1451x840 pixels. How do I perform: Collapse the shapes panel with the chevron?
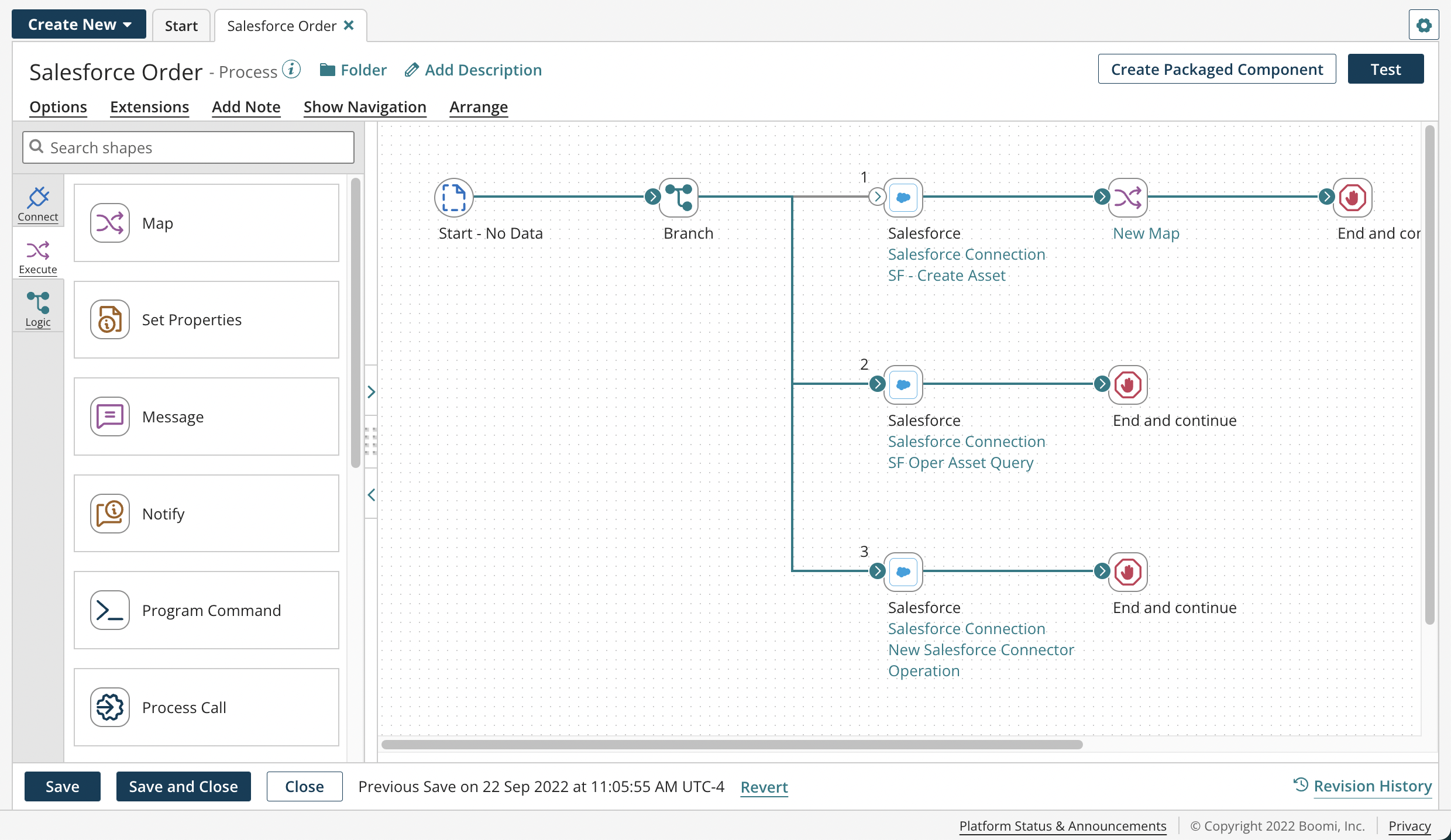point(372,494)
